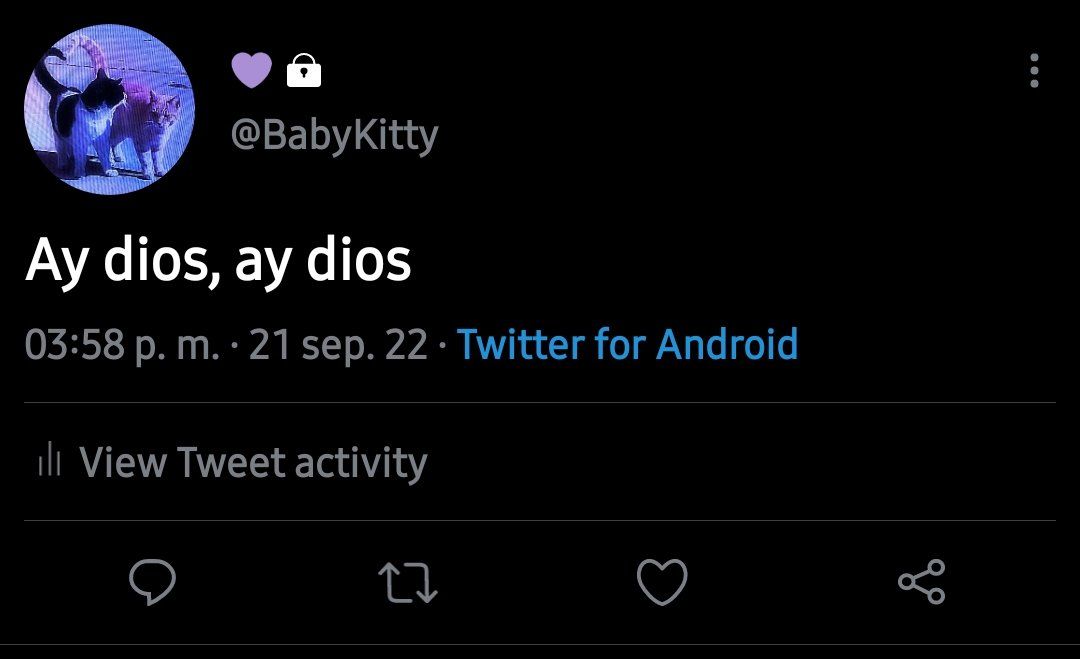
Task: Open the share icon options
Action: click(922, 582)
